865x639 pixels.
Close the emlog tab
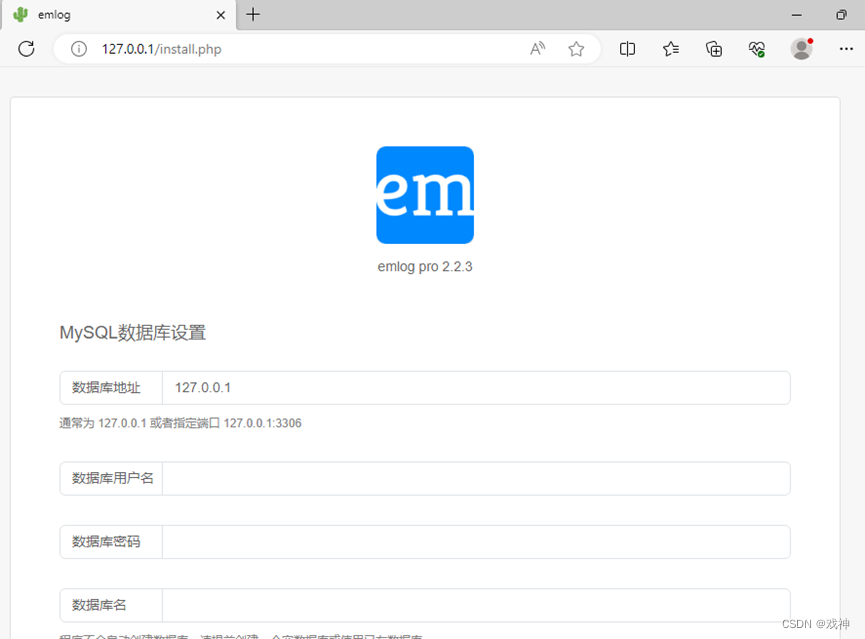pyautogui.click(x=220, y=15)
